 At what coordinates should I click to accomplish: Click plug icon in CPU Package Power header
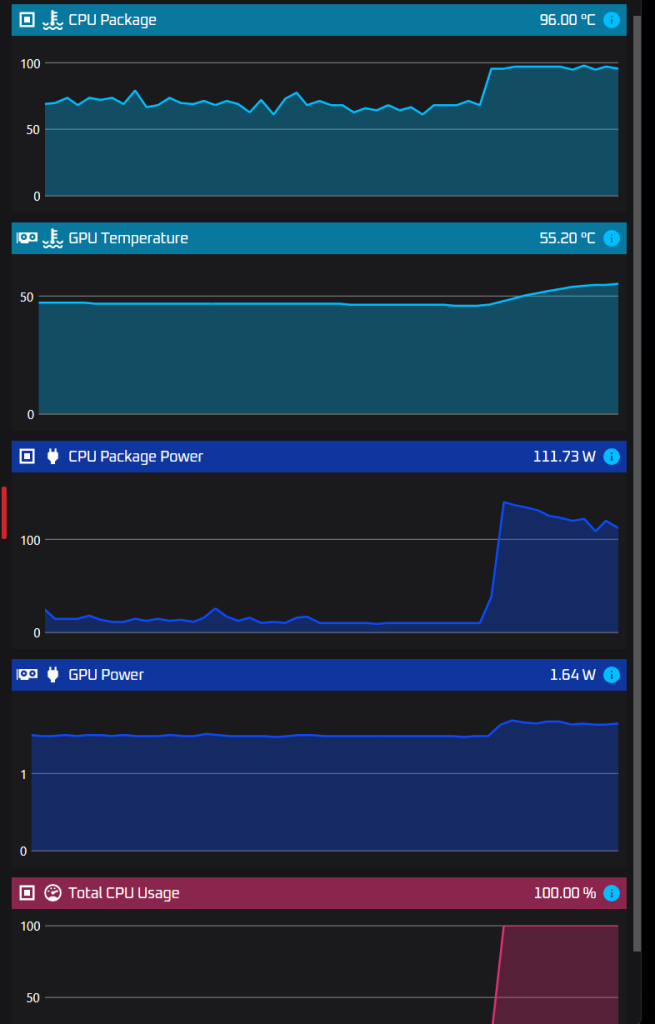(52, 457)
